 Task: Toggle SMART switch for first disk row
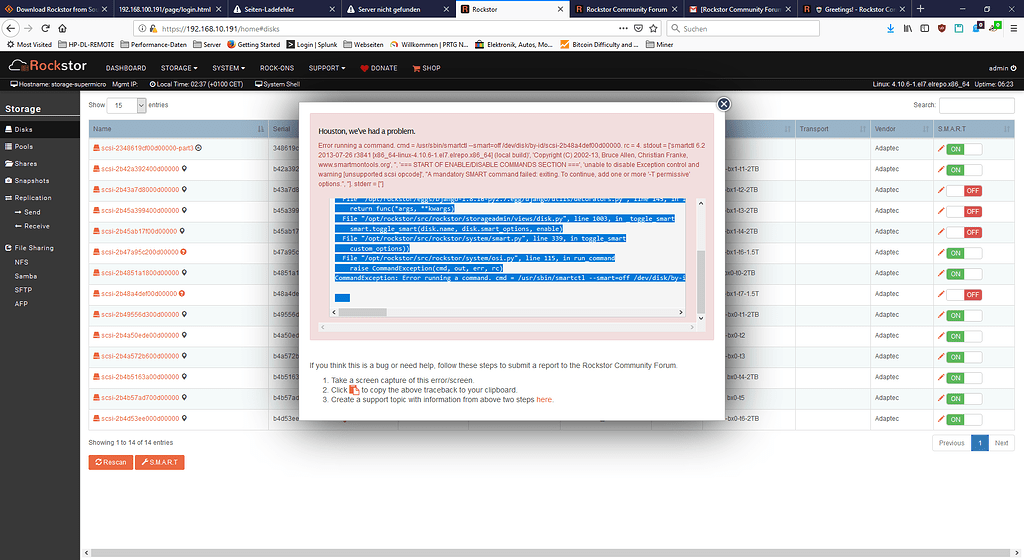click(x=963, y=148)
